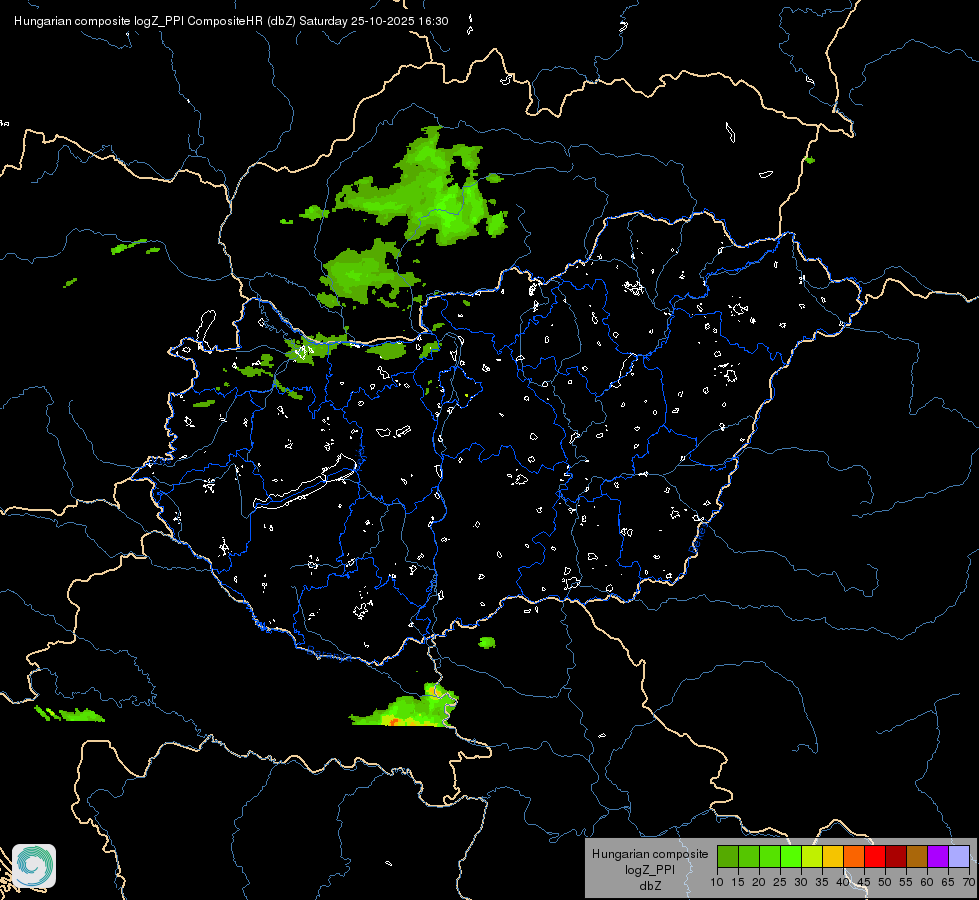Click the legend label '65'

[948, 883]
